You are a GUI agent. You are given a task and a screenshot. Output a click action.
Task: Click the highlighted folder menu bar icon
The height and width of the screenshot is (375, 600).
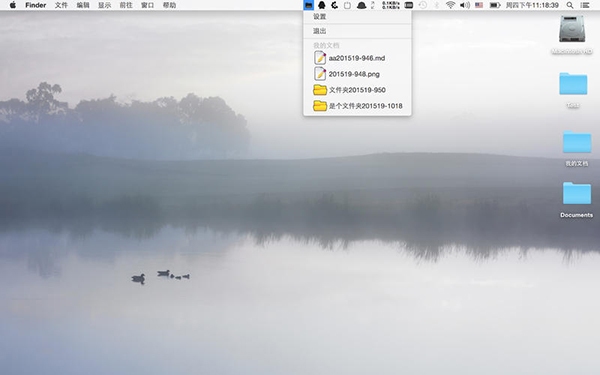(x=308, y=5)
